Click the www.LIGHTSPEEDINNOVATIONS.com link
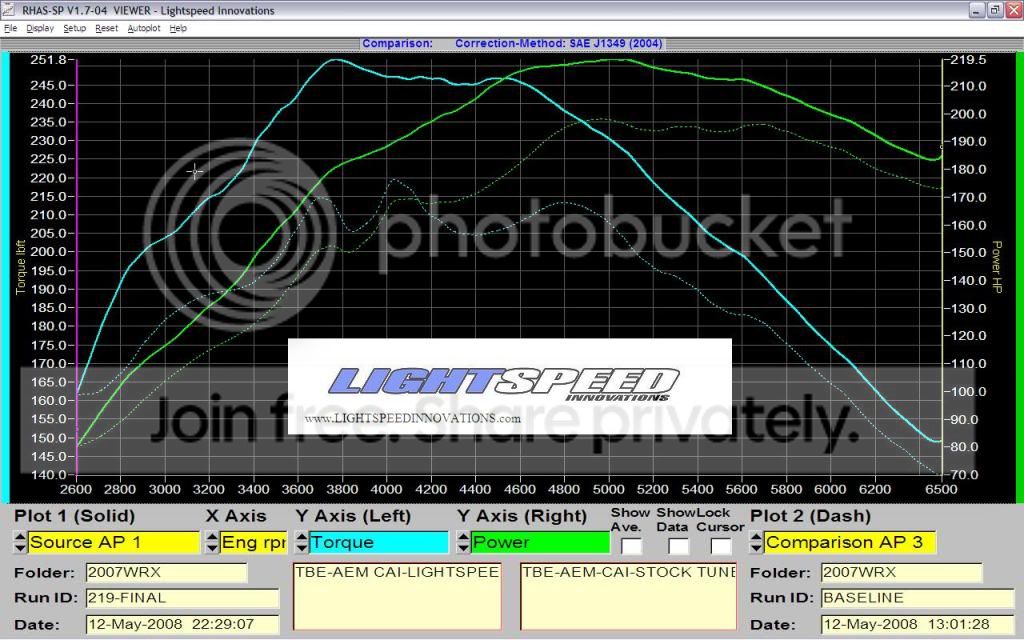The image size is (1024, 640). point(412,418)
